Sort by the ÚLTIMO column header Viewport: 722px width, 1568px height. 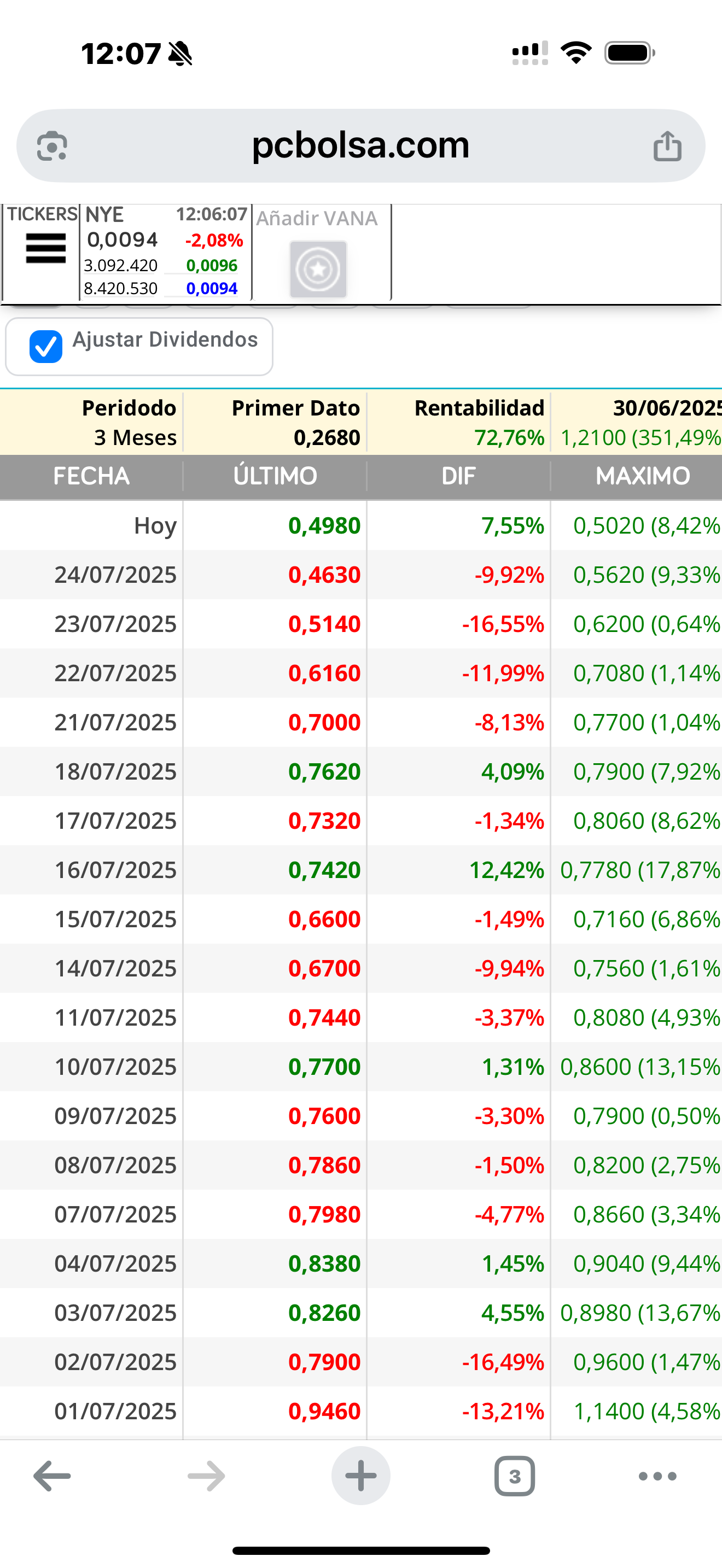(275, 476)
